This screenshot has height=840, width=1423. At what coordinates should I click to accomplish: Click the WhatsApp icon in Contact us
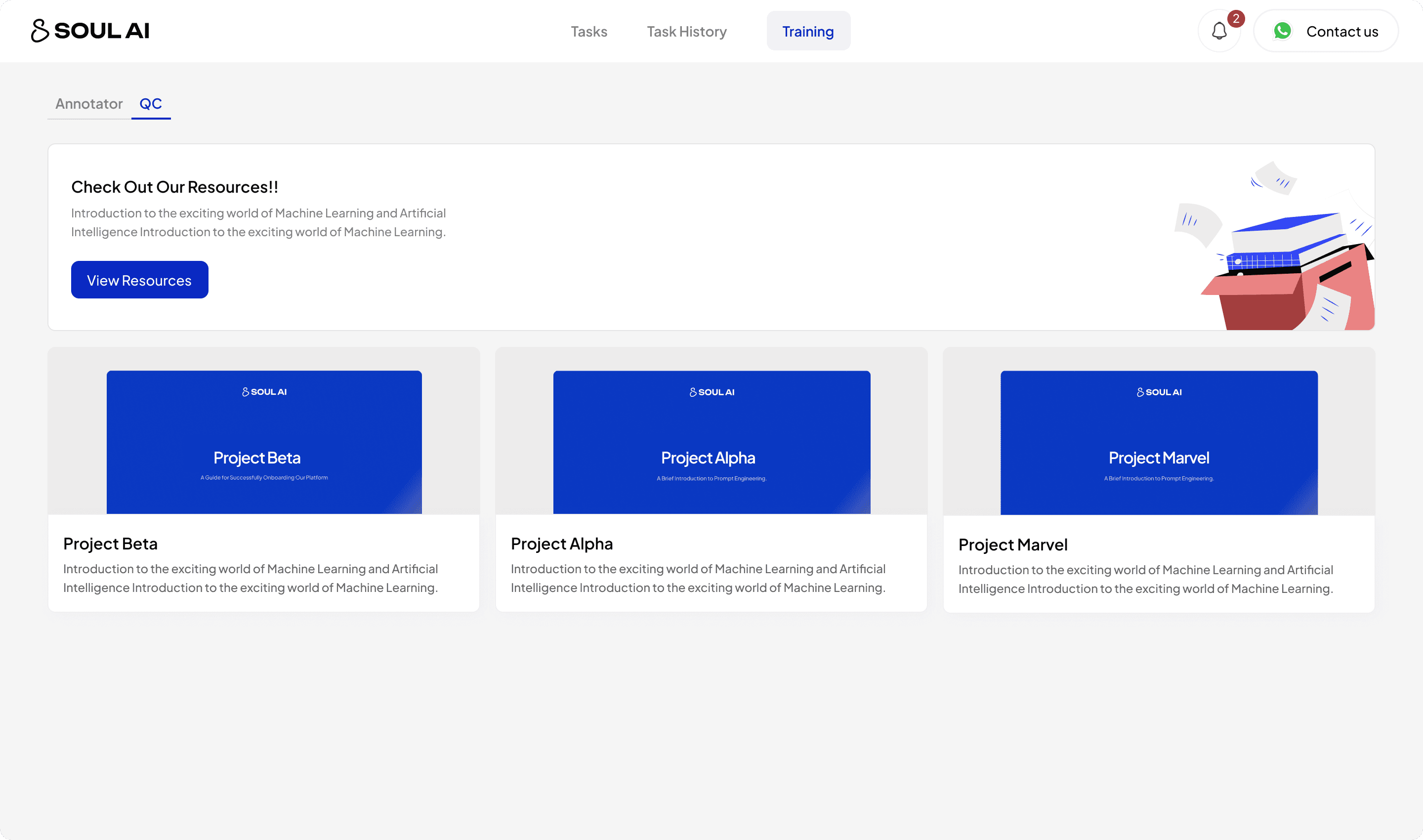coord(1282,31)
